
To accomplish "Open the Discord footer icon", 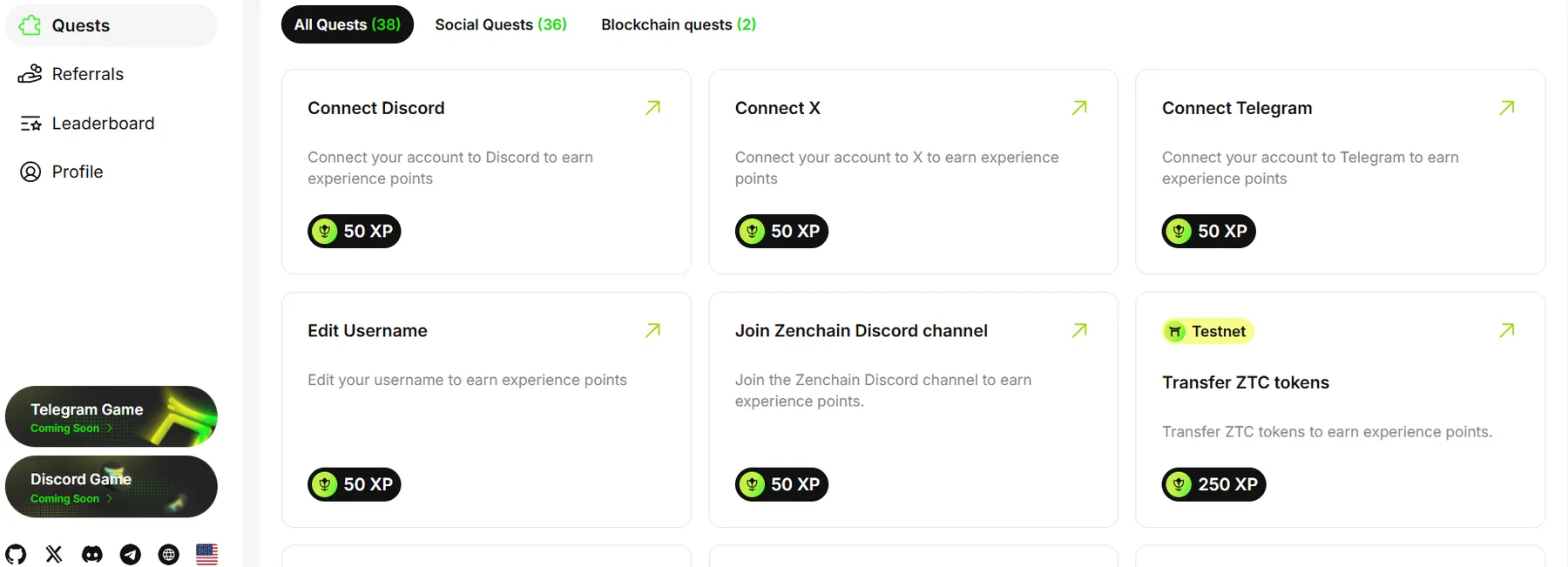I will click(x=92, y=554).
